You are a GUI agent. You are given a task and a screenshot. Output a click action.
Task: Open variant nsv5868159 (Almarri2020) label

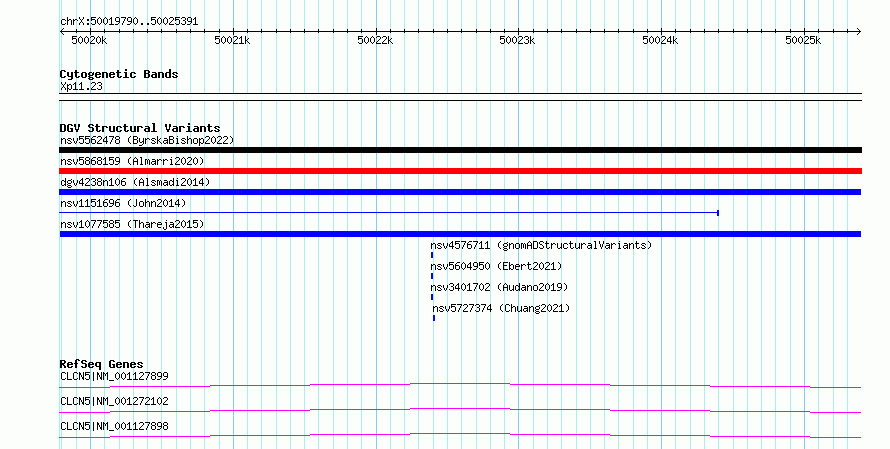(x=132, y=161)
